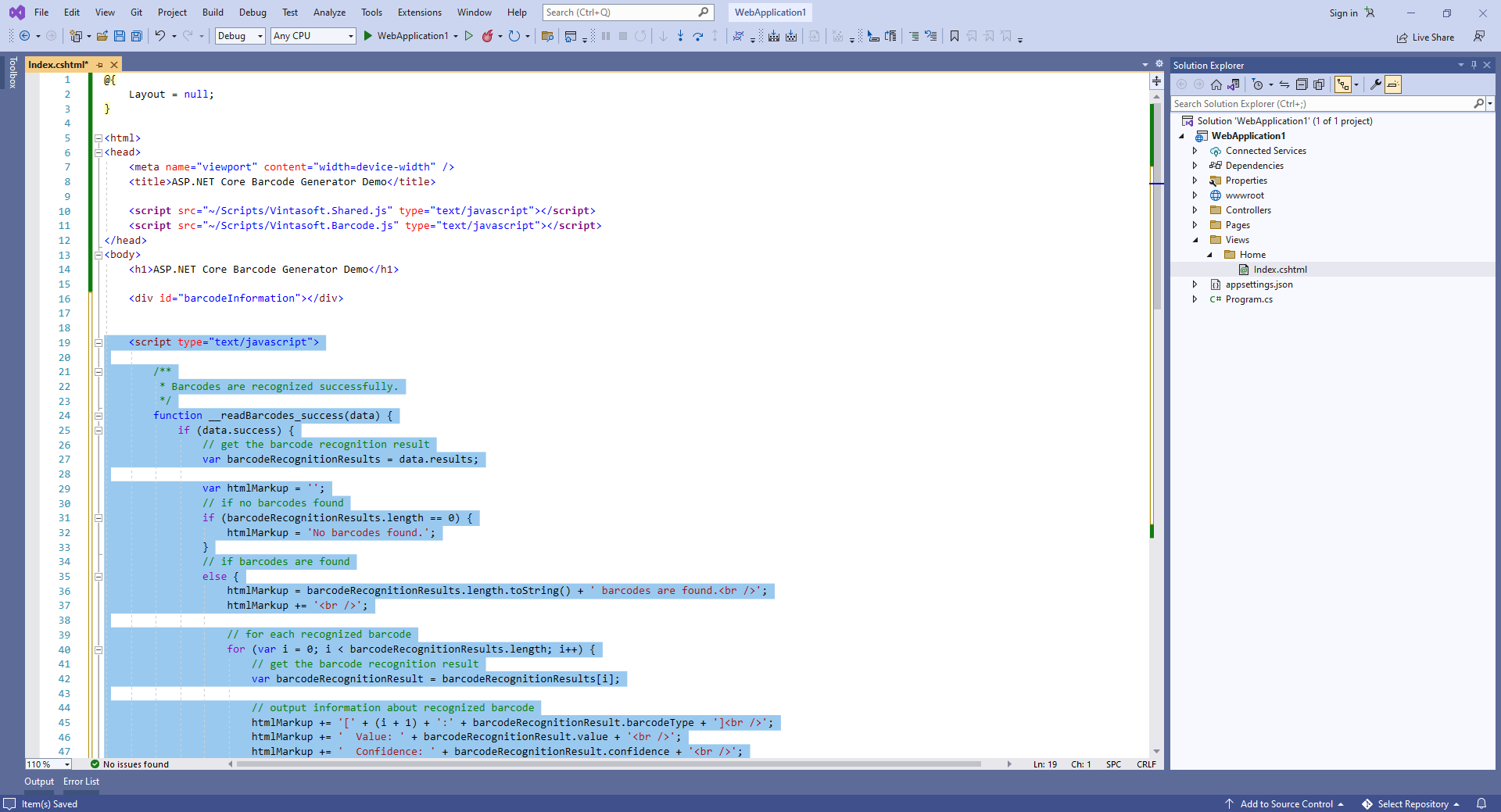The width and height of the screenshot is (1501, 812).
Task: Click the Hot Reload flame icon
Action: [x=488, y=36]
